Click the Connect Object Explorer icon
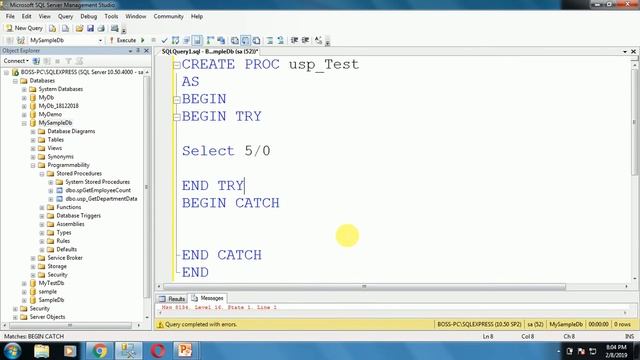The image size is (640, 360). [36, 61]
